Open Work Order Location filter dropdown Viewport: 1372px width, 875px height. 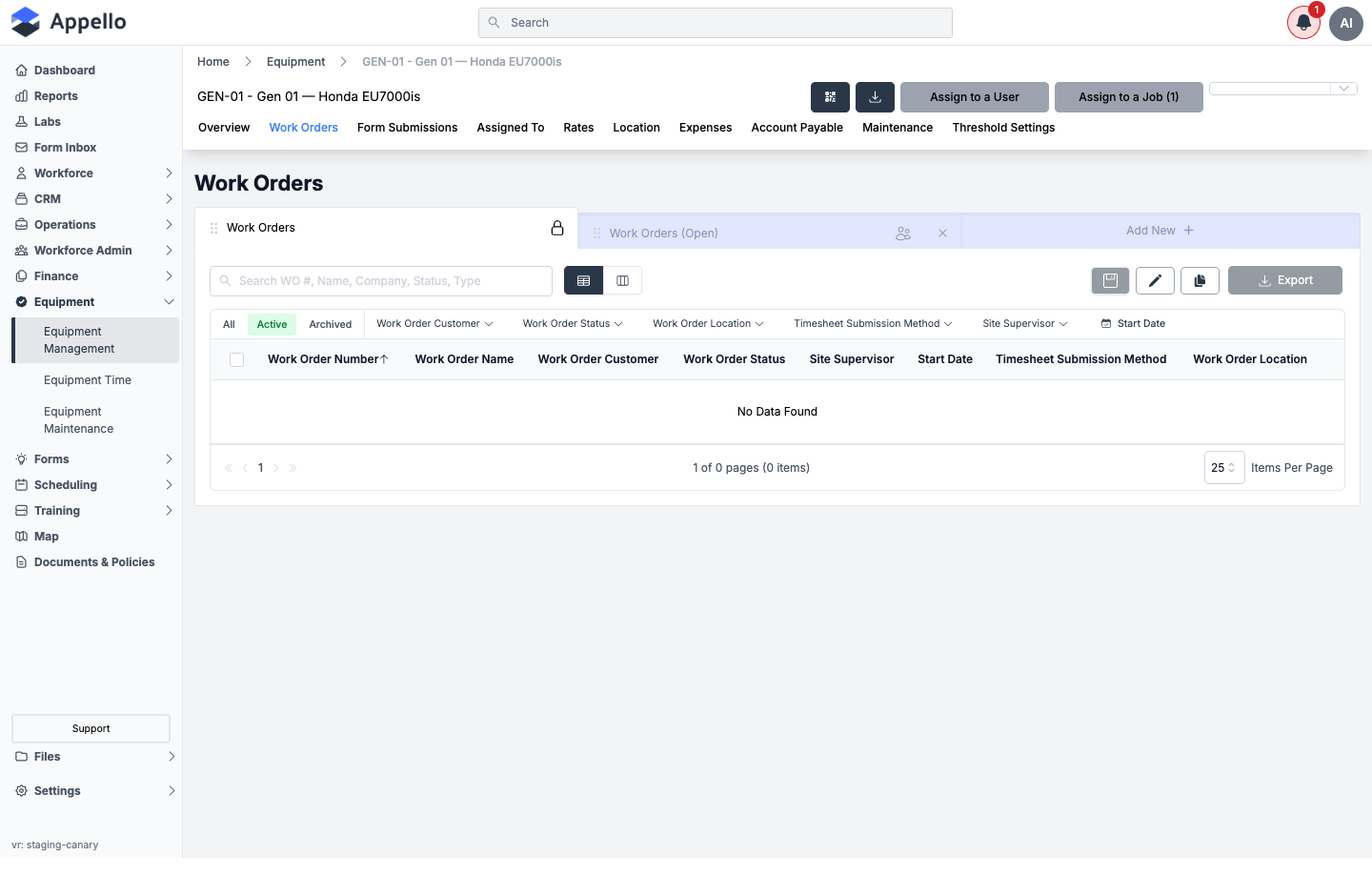(x=708, y=324)
